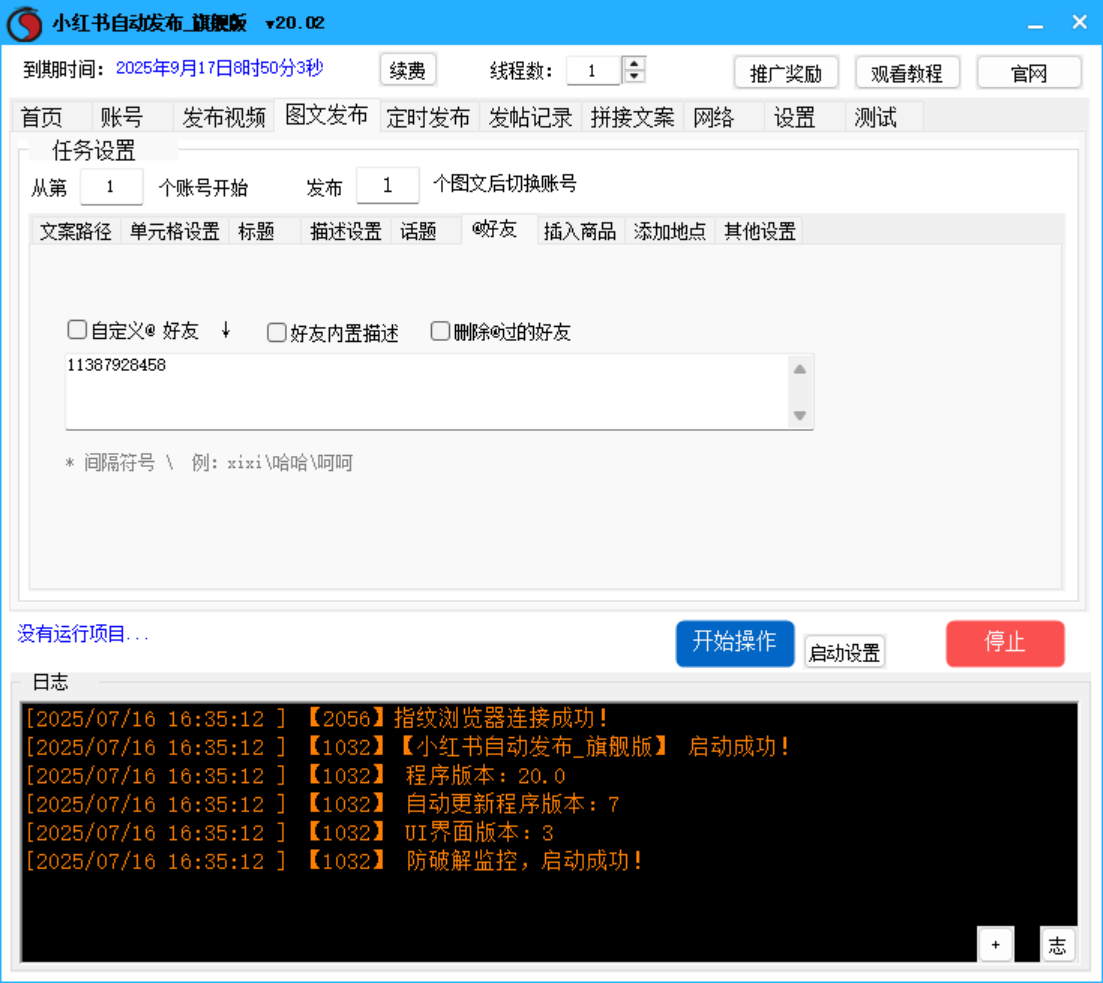Click the 志 button in log panel
This screenshot has width=1103, height=983.
click(x=1057, y=944)
